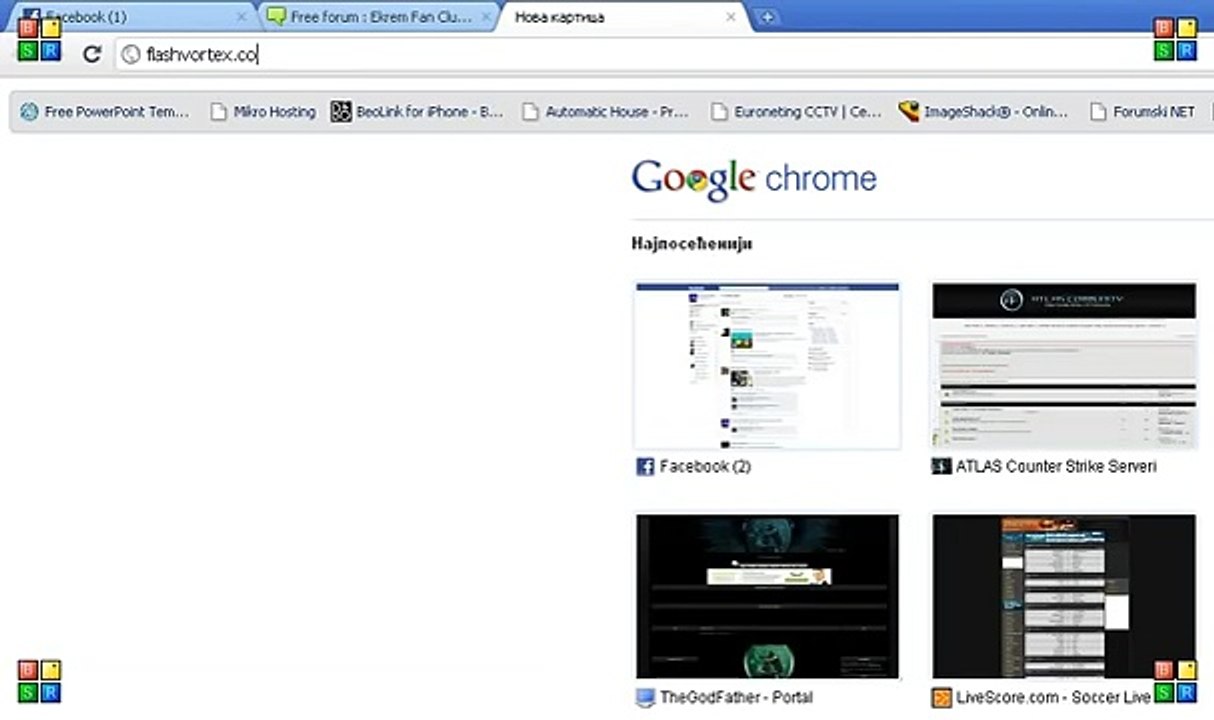Viewport: 1214px width, 720px height.
Task: Open the Euroneting CCTV bookmark
Action: point(796,112)
